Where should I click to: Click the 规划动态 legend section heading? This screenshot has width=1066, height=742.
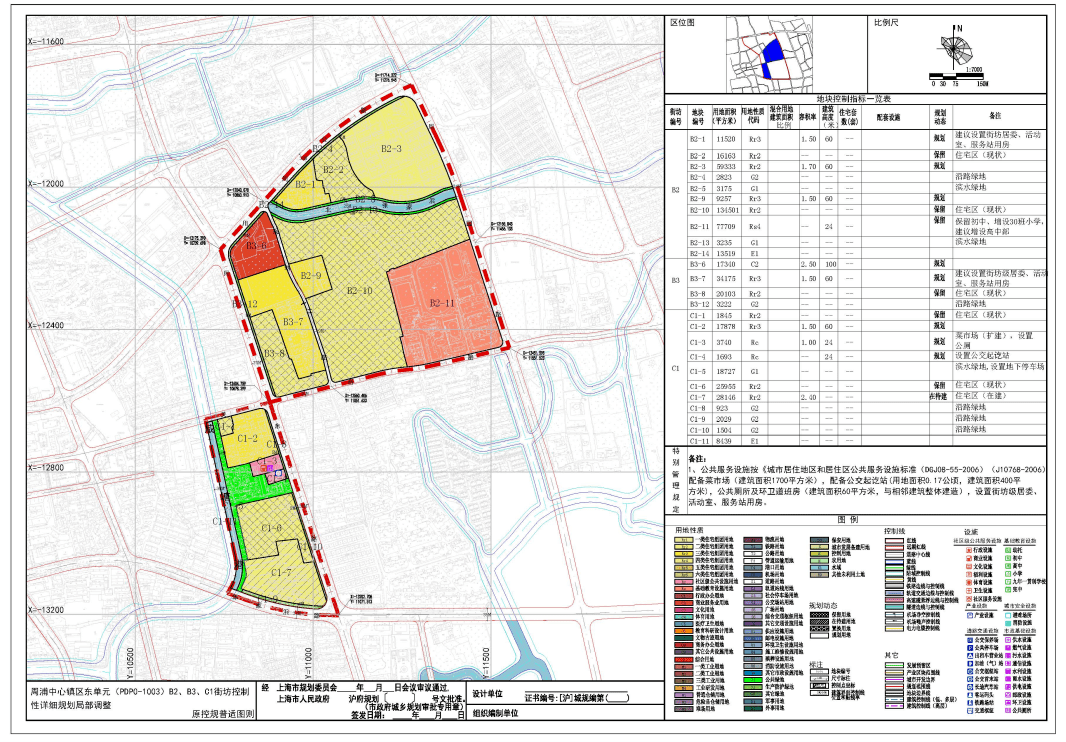tap(823, 606)
